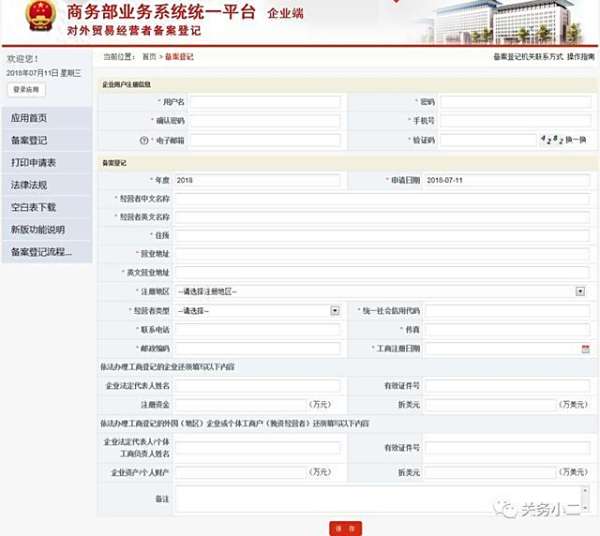Focus 折美元 field beside 注册资金
Screen dimensions: 600x536
point(490,404)
